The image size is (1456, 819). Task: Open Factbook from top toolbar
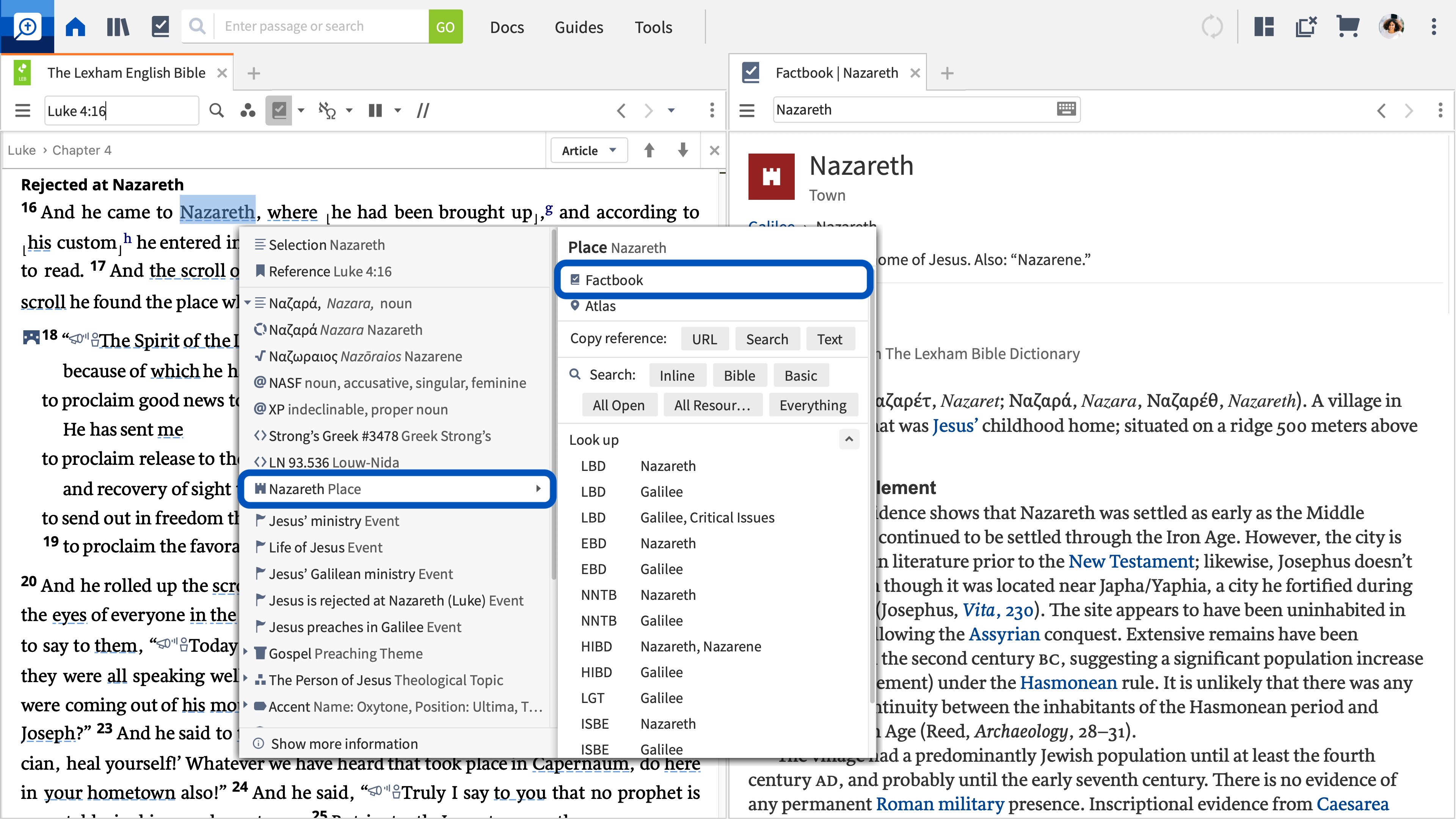click(x=160, y=27)
